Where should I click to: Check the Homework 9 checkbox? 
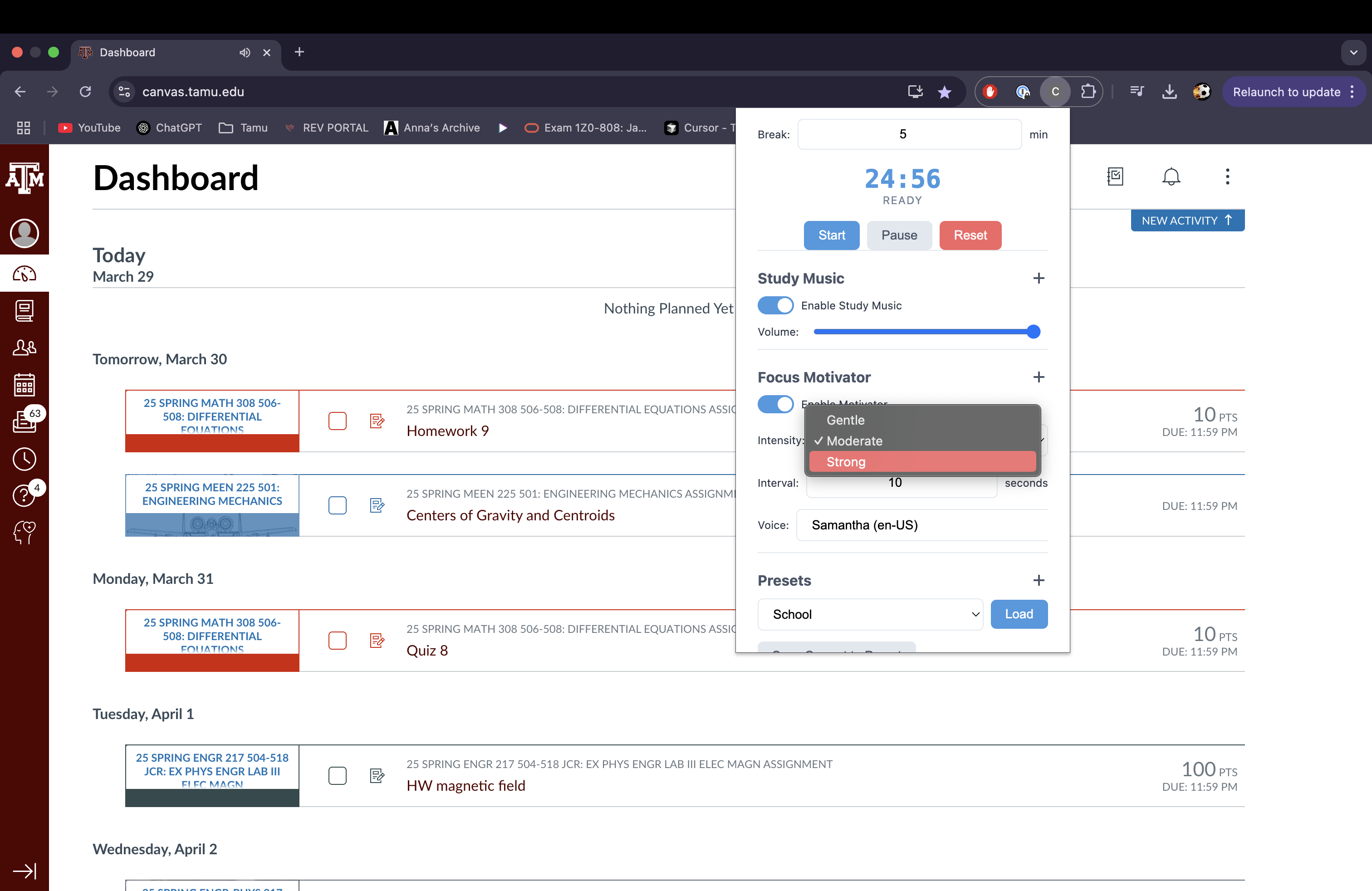point(337,421)
